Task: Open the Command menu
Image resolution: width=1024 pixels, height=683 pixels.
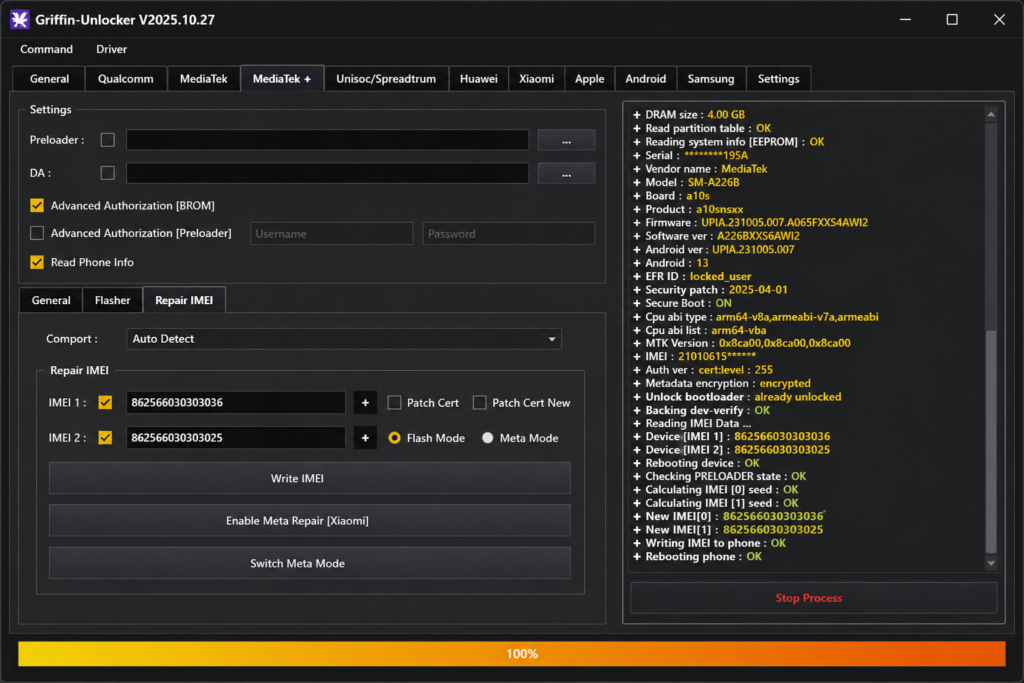Action: (46, 50)
